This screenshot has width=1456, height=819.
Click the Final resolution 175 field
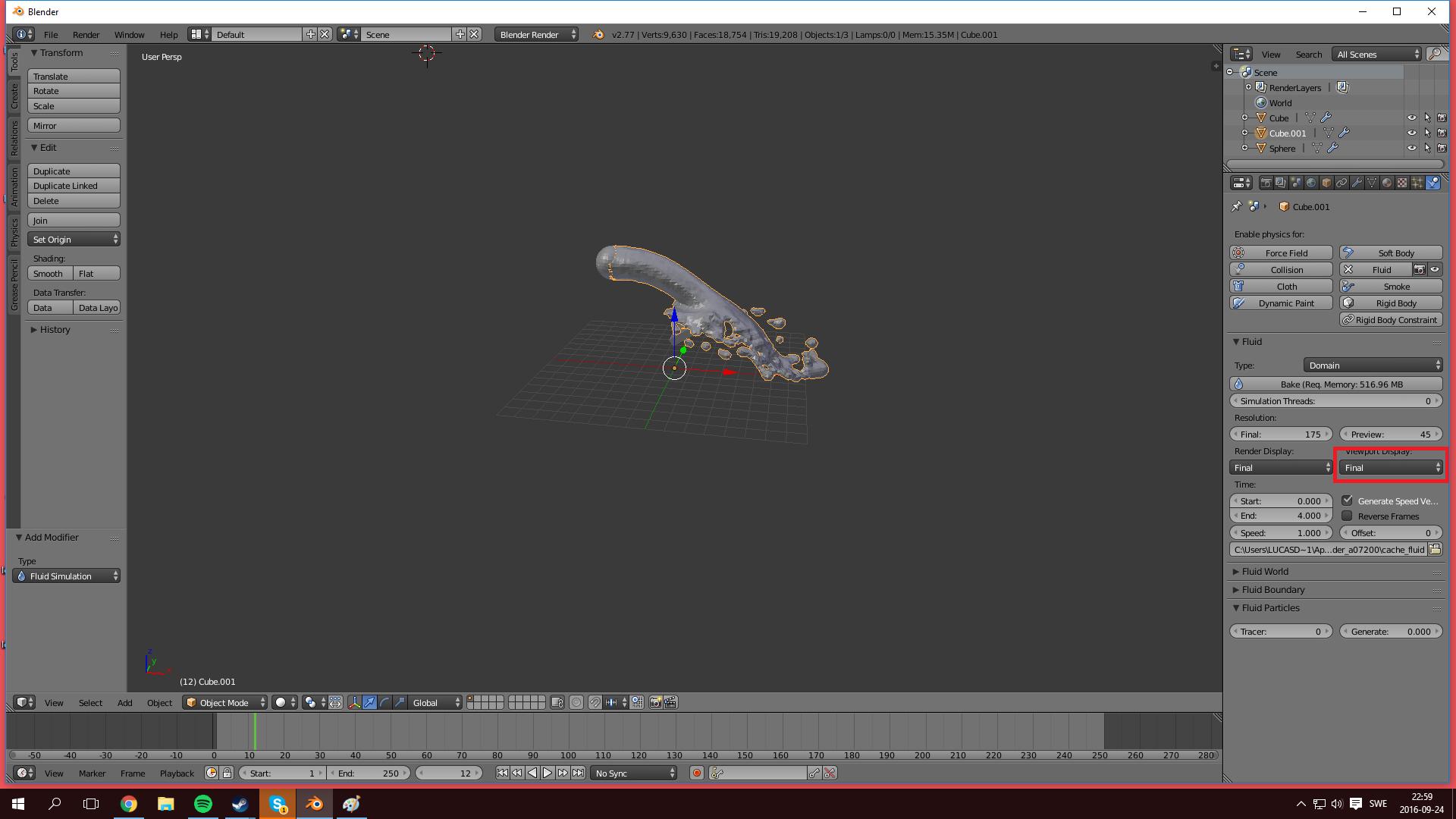tap(1280, 435)
